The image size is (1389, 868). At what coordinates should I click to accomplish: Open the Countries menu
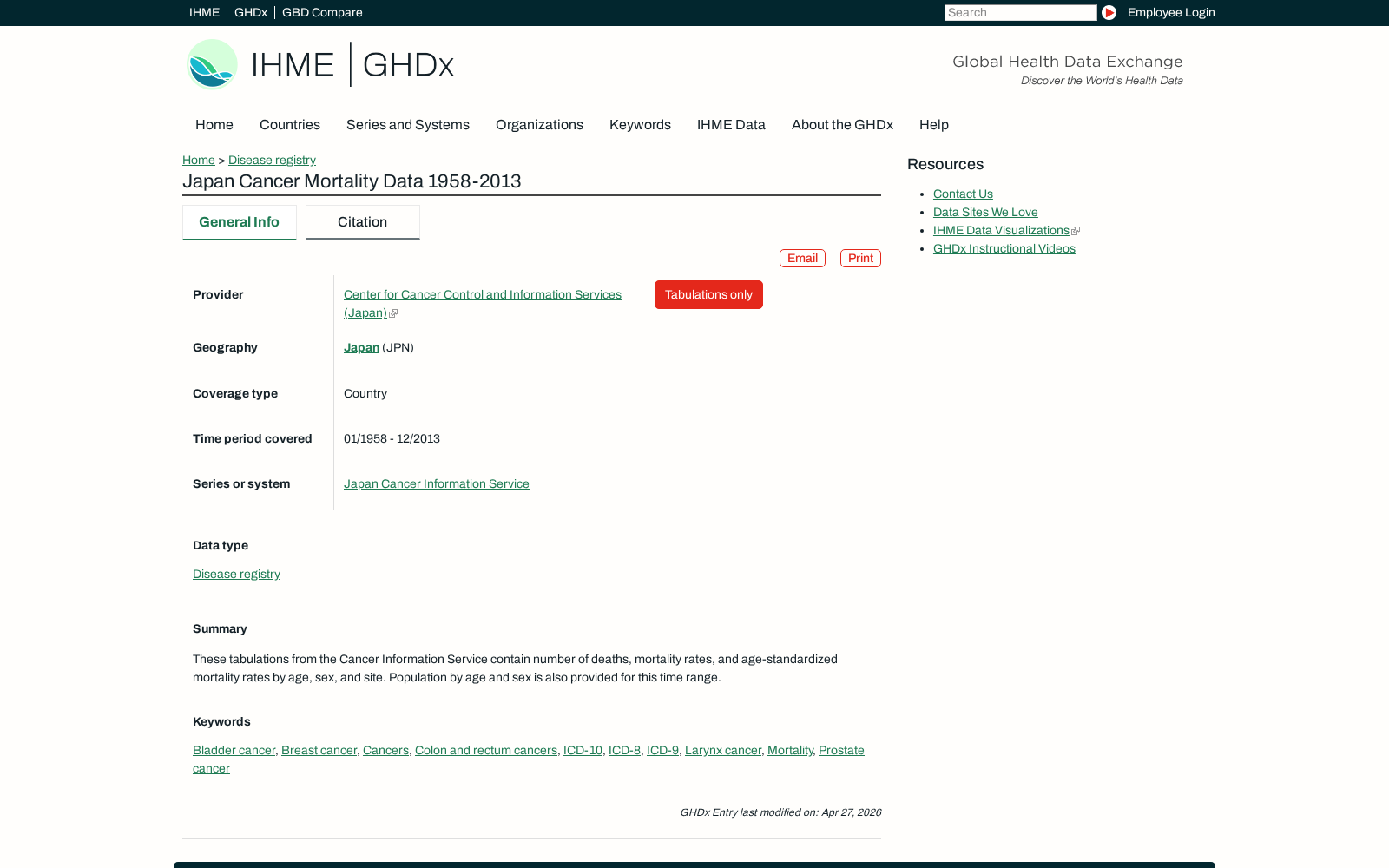click(x=290, y=125)
